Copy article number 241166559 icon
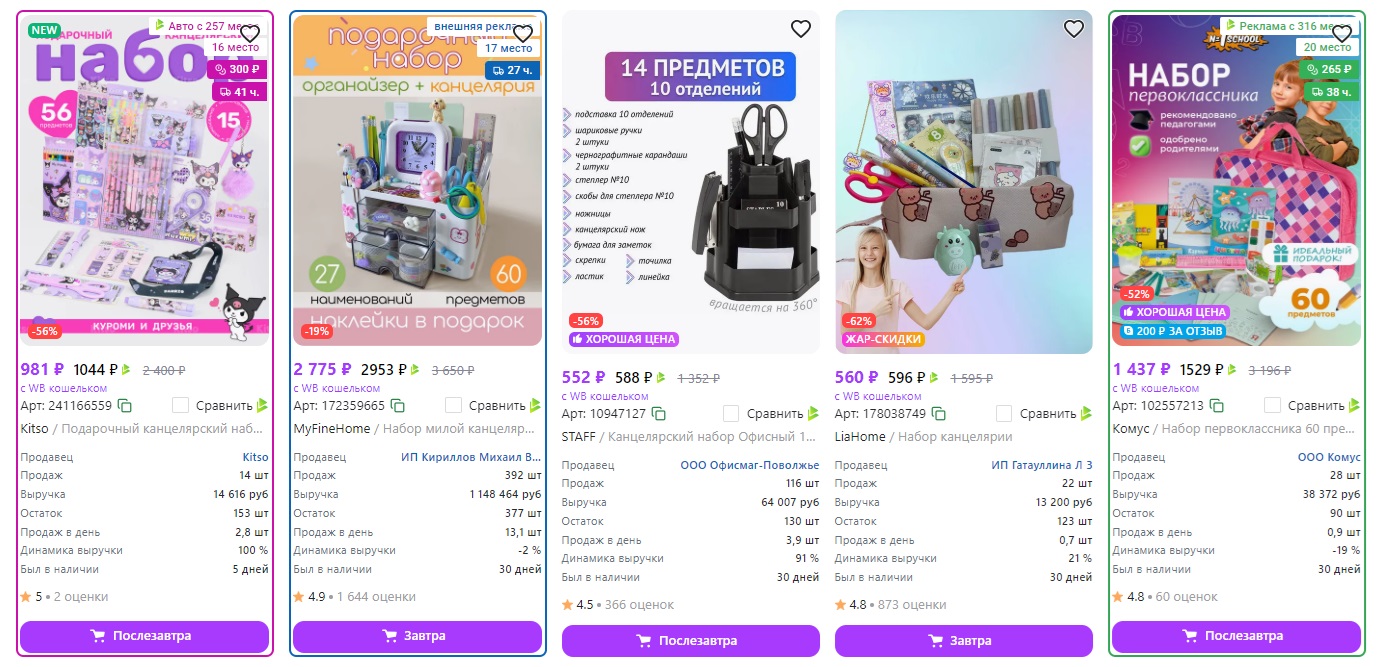Viewport: 1382px width, 667px height. pos(125,406)
